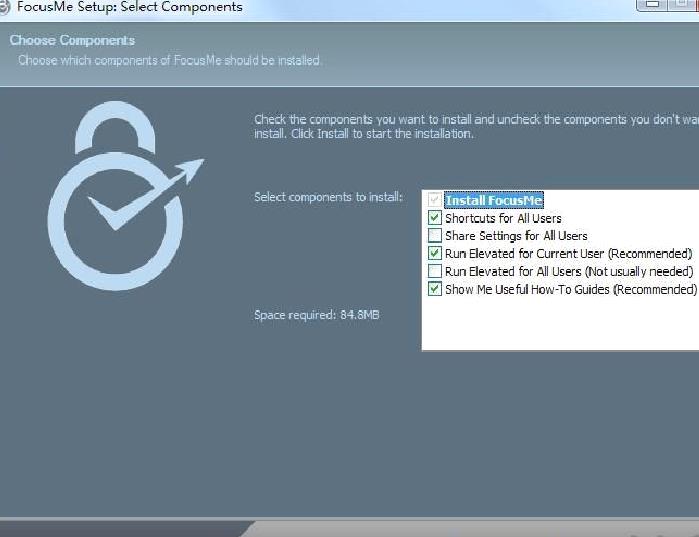Viewport: 699px width, 537px height.
Task: Click Run Elevated for Current User label
Action: point(569,254)
